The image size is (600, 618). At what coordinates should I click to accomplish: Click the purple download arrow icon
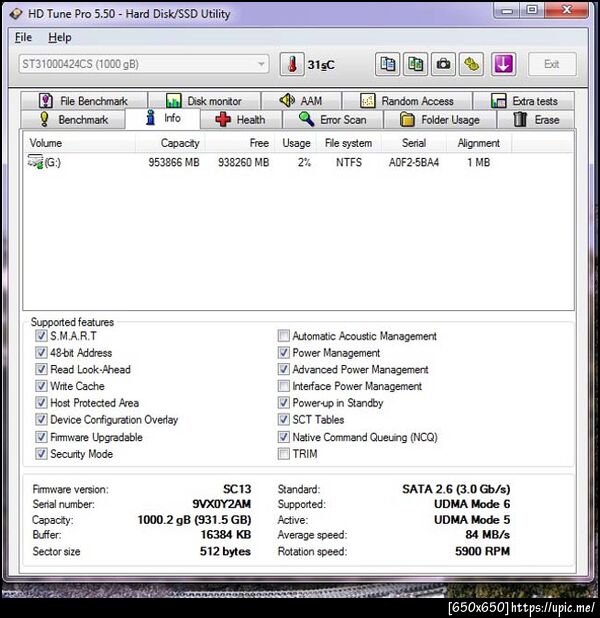pos(503,64)
